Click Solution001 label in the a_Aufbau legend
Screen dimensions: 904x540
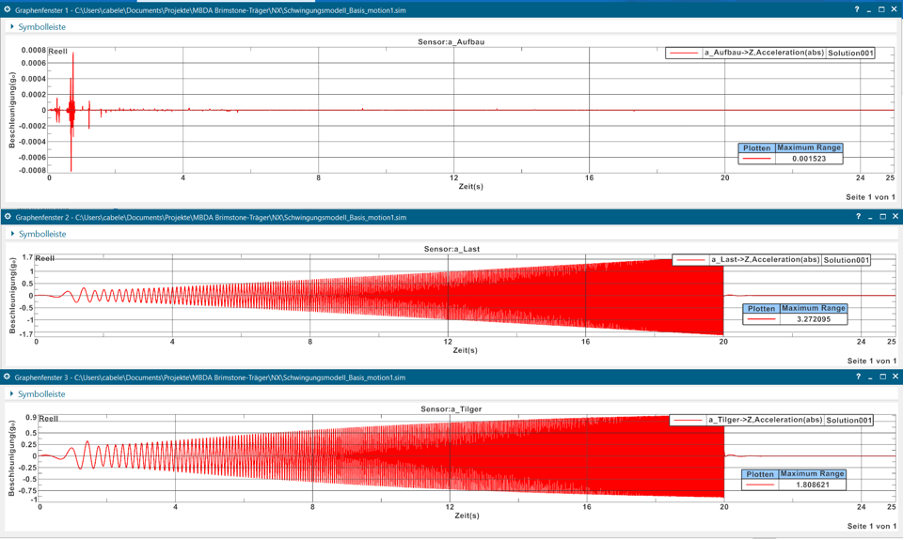point(850,53)
